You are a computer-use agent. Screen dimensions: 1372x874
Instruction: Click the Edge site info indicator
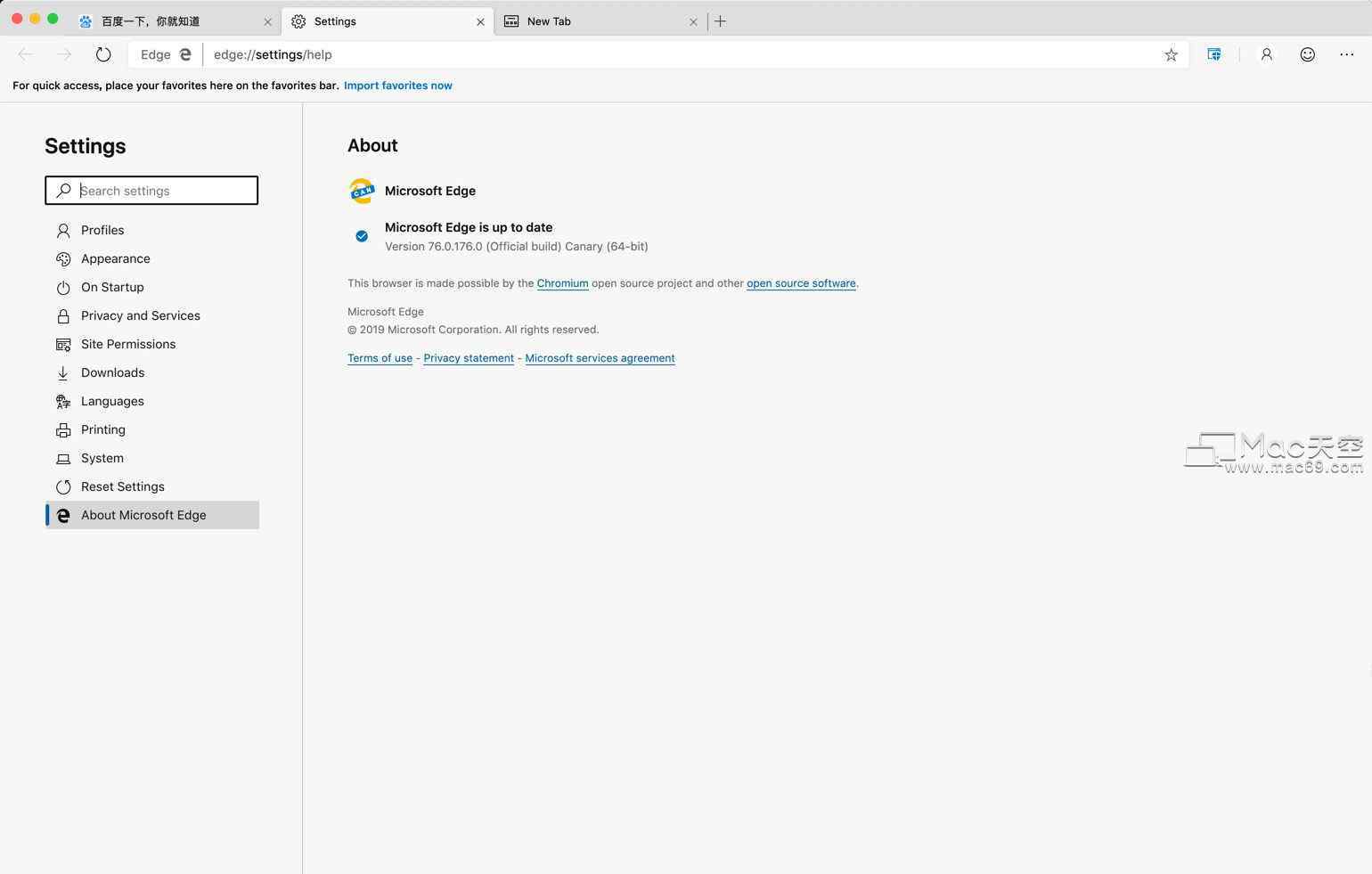[x=166, y=54]
